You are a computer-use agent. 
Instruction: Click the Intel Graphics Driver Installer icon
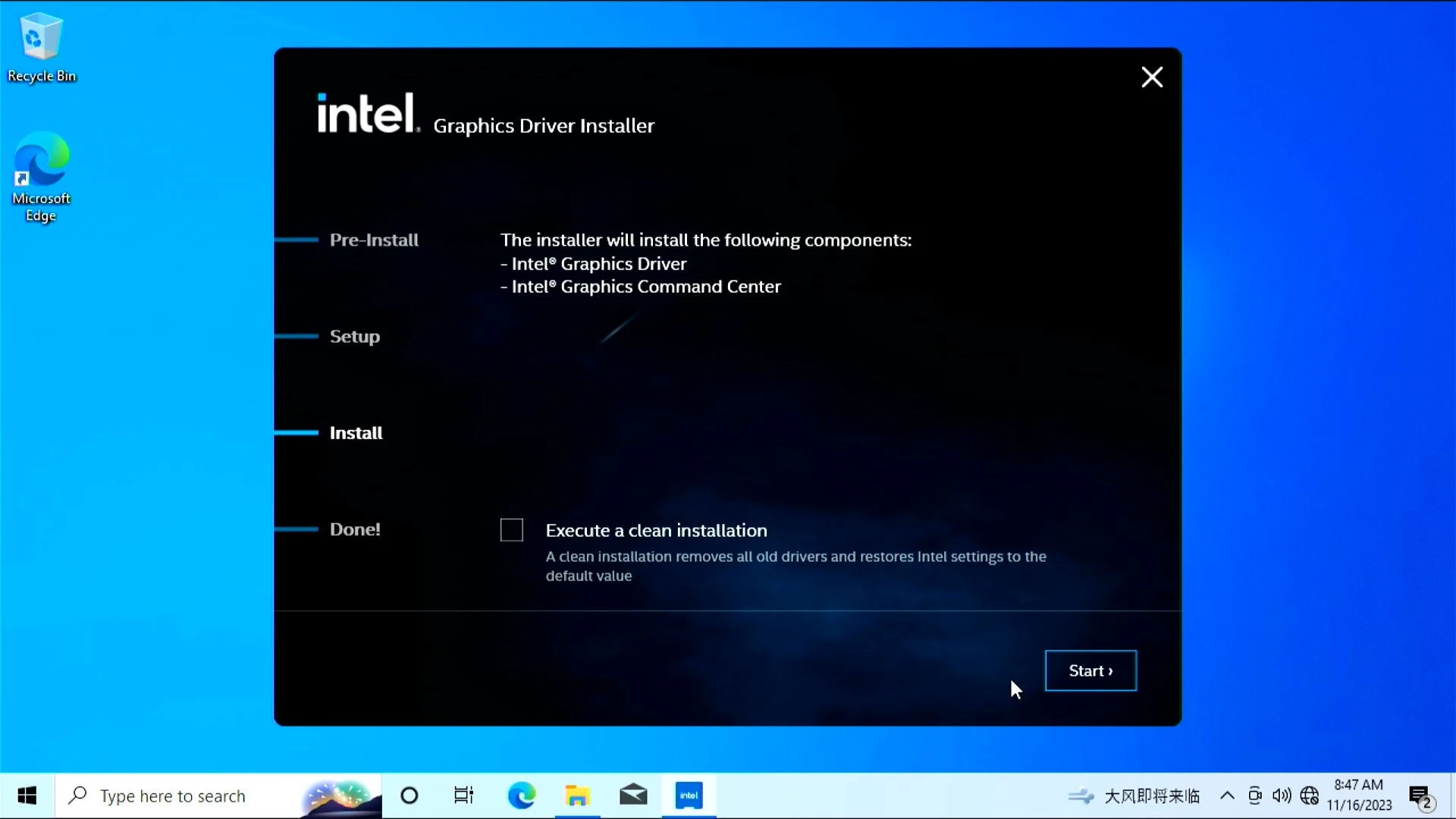click(689, 795)
